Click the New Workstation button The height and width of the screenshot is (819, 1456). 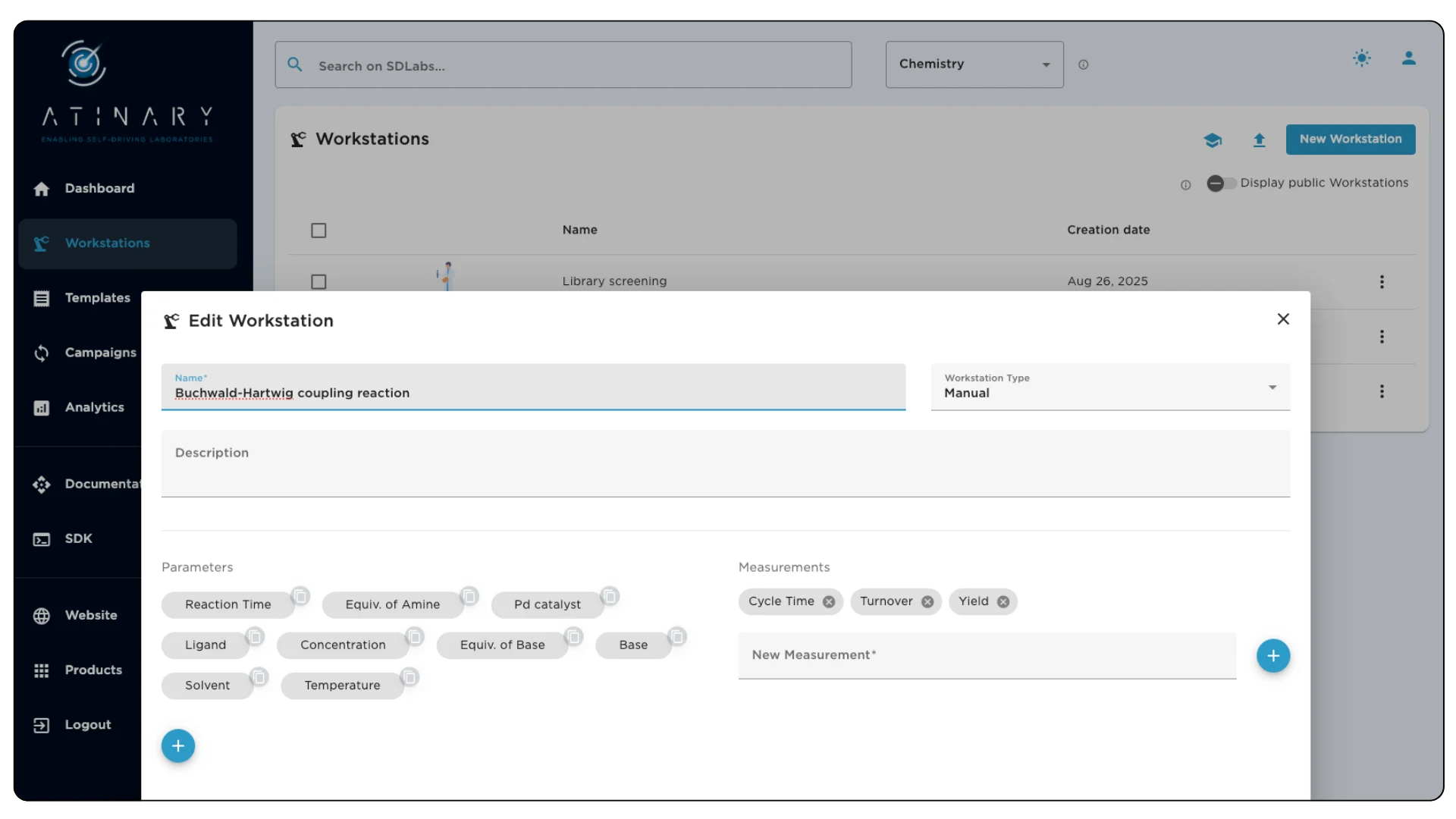1350,140
